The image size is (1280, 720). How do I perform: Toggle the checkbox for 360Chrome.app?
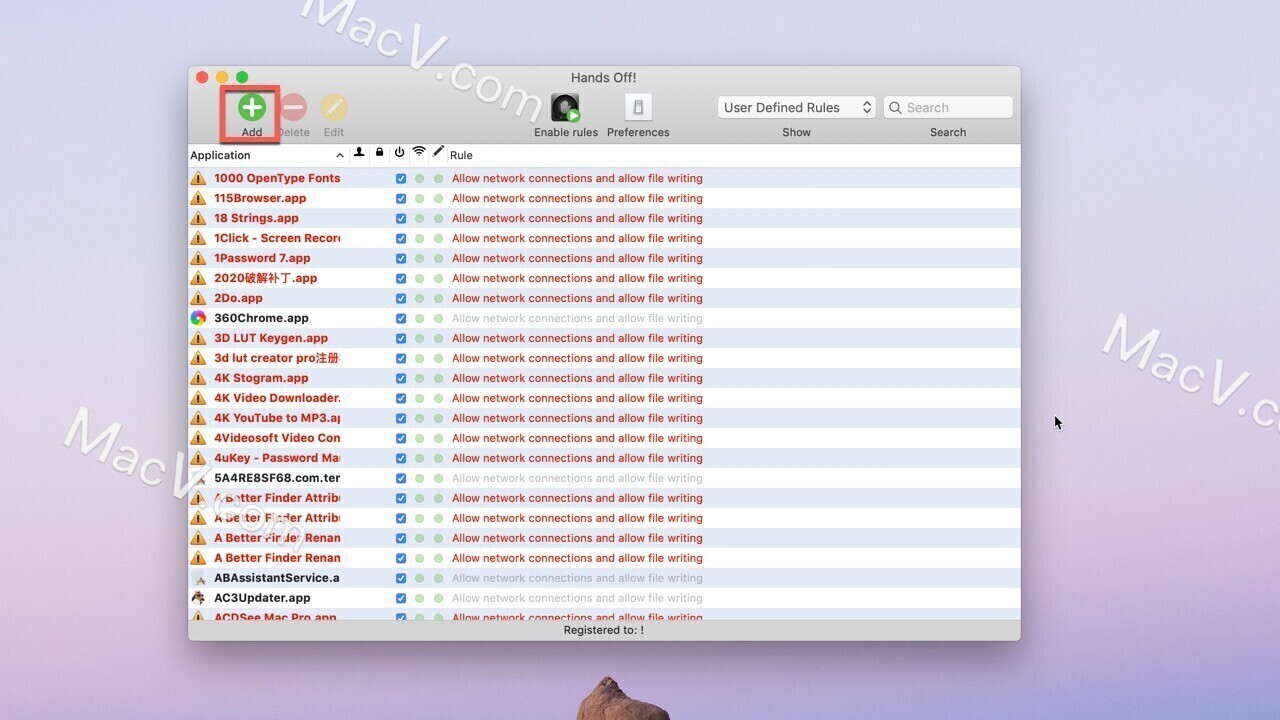click(401, 319)
